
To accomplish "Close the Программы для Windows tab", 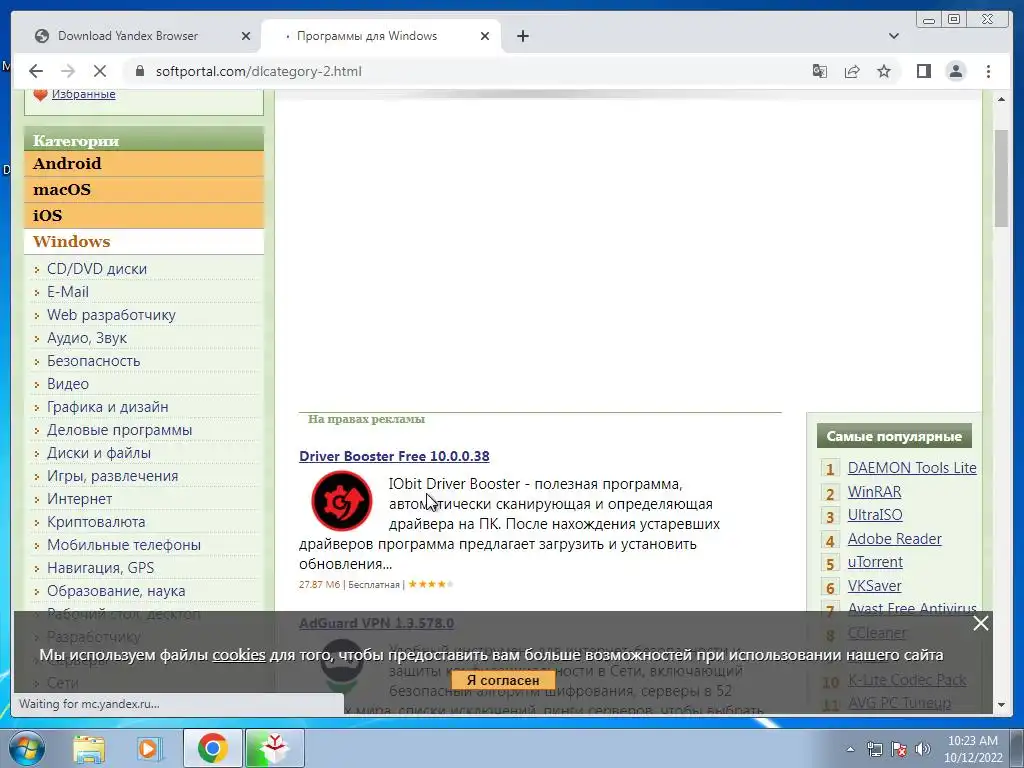I will click(485, 36).
